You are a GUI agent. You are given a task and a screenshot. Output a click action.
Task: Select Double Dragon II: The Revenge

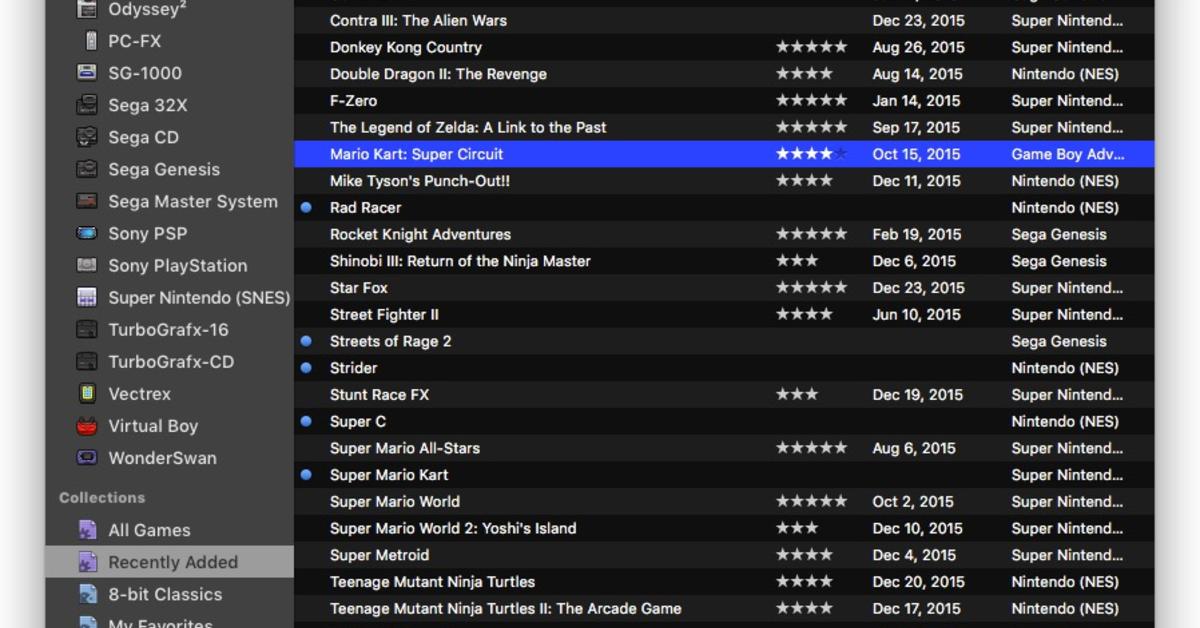[438, 74]
